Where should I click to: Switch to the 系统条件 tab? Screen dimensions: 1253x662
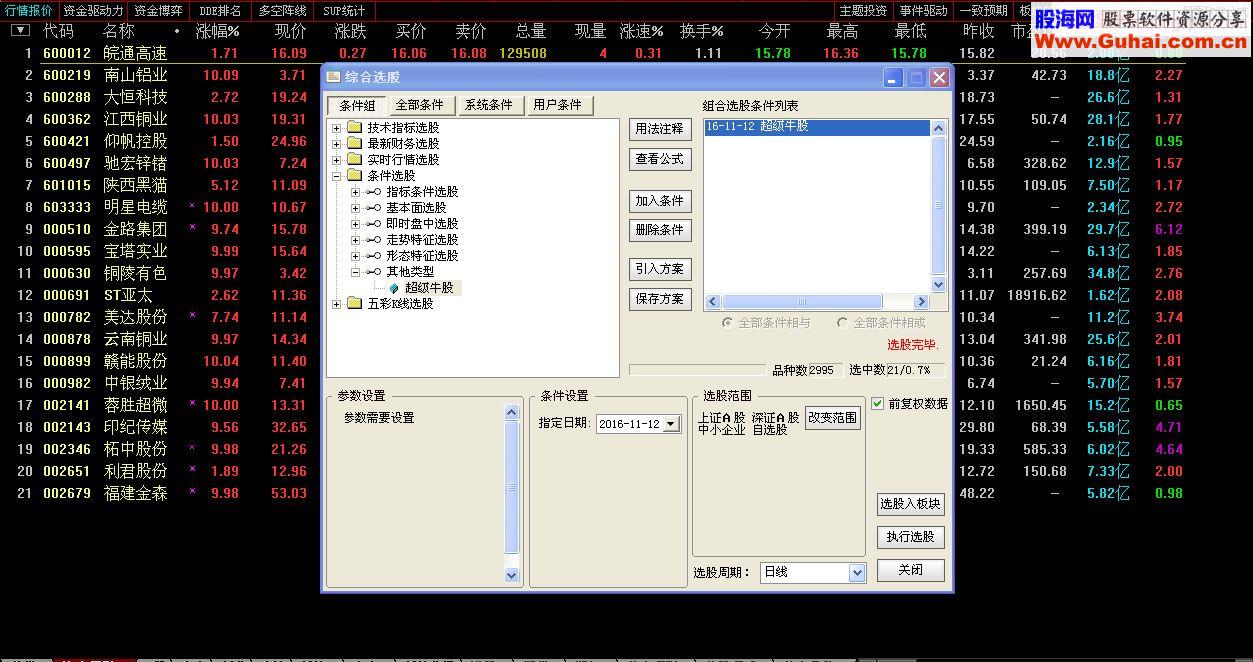point(489,105)
